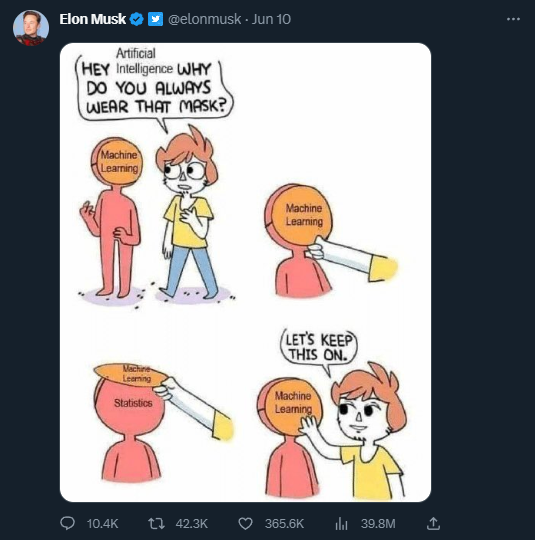Click the 'Why do you always wear that mask' bubble
Screen dimensions: 535x540
tap(153, 86)
